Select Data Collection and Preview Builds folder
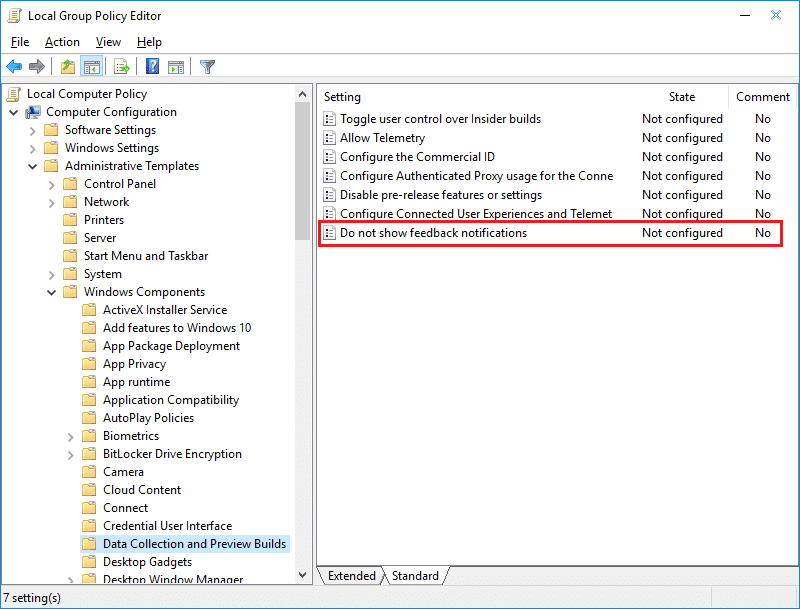Viewport: 800px width, 609px height. pyautogui.click(x=194, y=544)
